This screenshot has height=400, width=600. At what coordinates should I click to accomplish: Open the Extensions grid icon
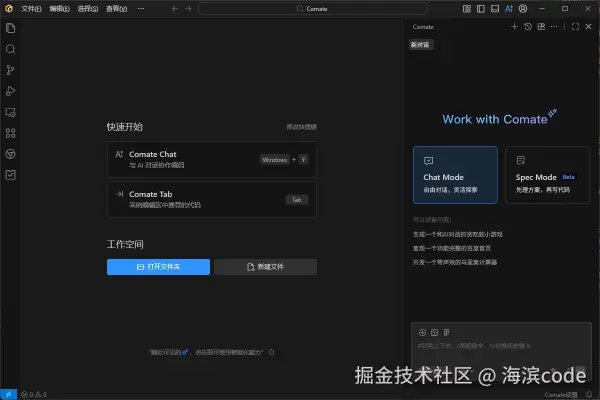[x=10, y=133]
